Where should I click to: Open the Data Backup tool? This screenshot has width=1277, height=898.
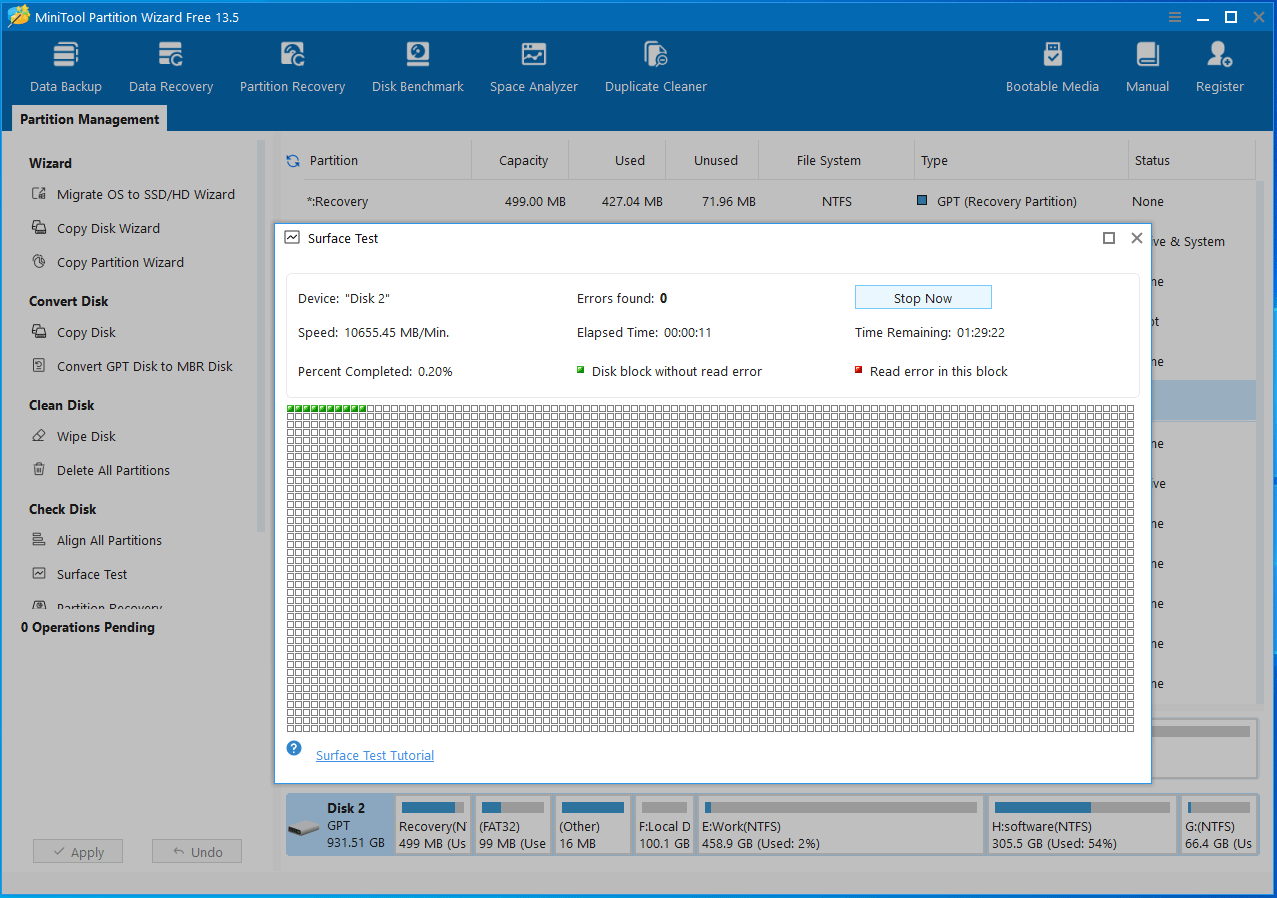[x=66, y=67]
